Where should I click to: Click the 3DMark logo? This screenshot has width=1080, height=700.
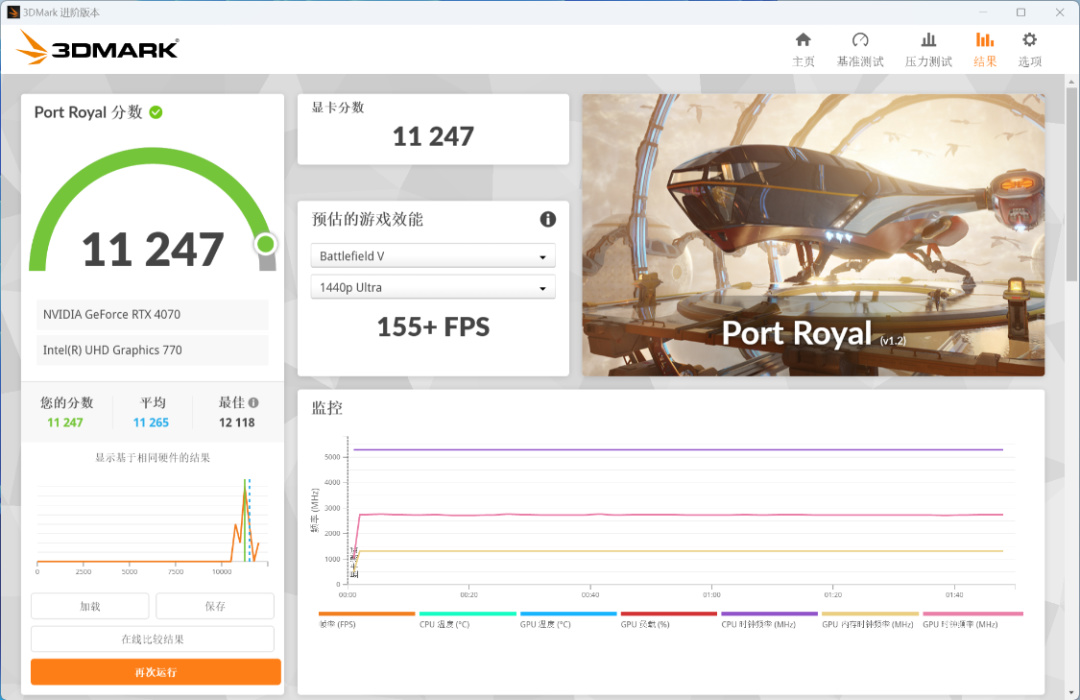point(98,48)
